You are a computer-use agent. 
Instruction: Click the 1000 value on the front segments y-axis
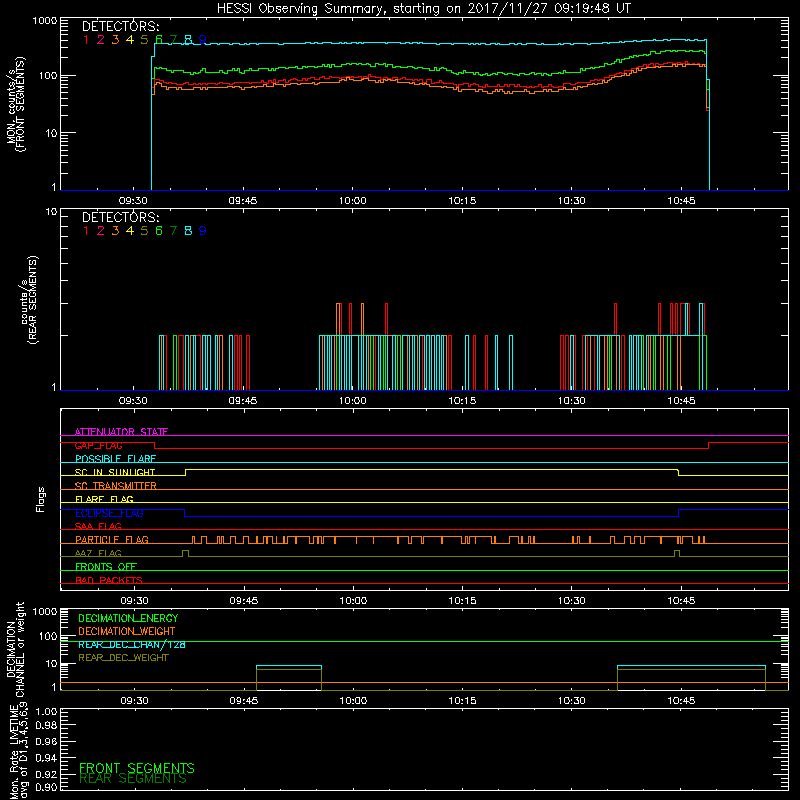(x=45, y=21)
